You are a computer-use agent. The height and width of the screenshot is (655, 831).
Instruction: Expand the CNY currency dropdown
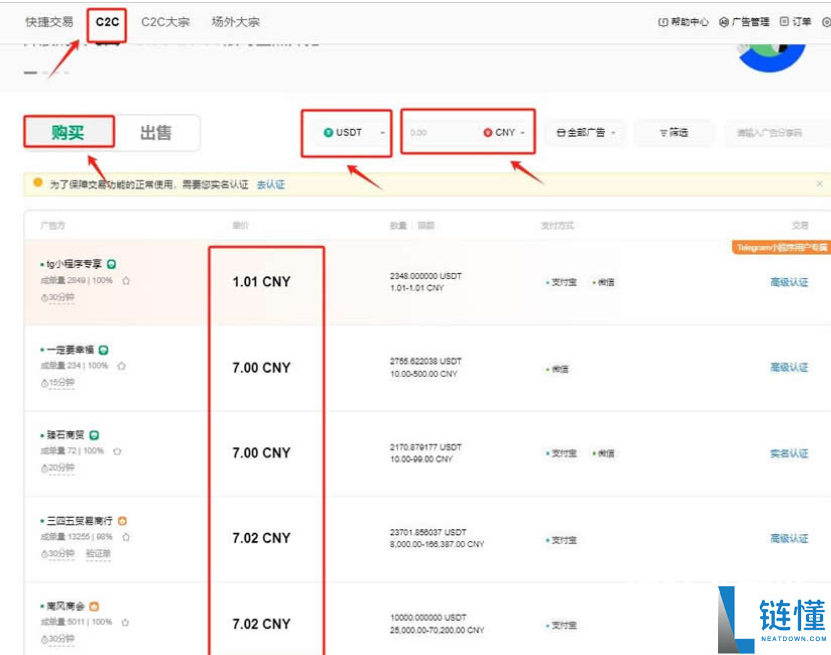(x=504, y=132)
